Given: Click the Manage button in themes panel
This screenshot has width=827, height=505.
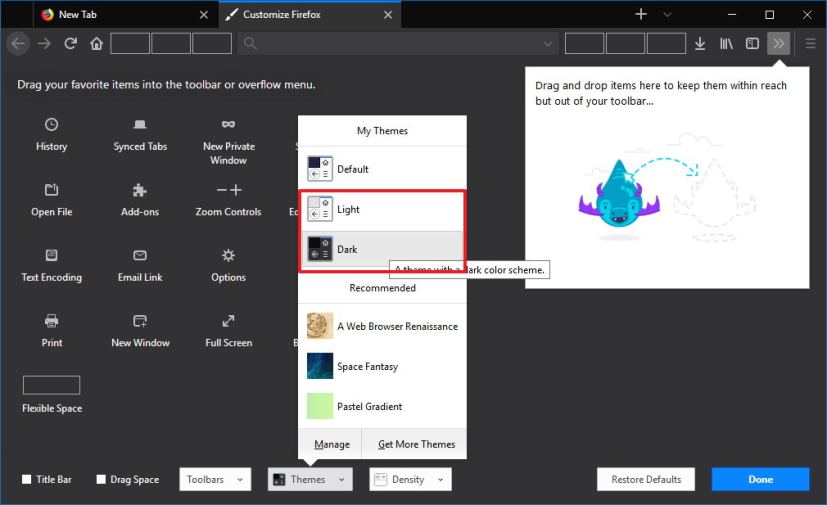Looking at the screenshot, I should point(332,444).
